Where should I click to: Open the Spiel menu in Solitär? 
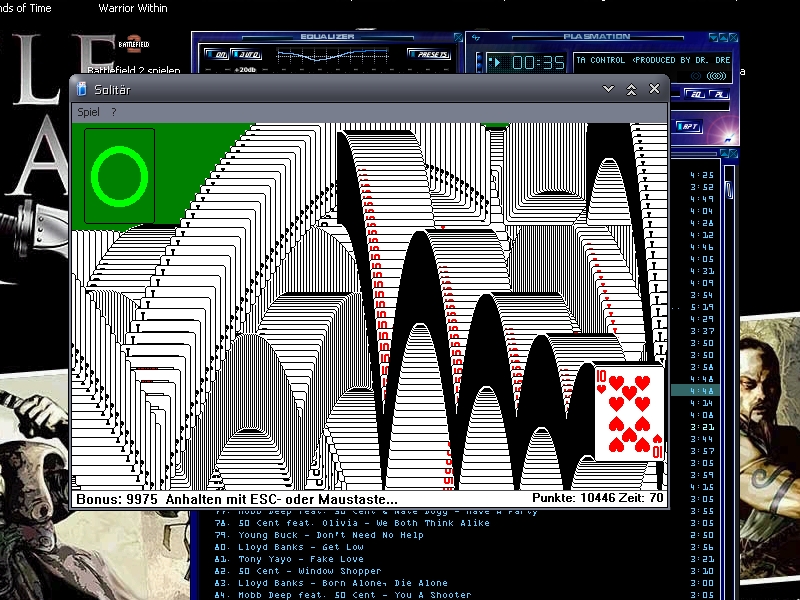[88, 112]
